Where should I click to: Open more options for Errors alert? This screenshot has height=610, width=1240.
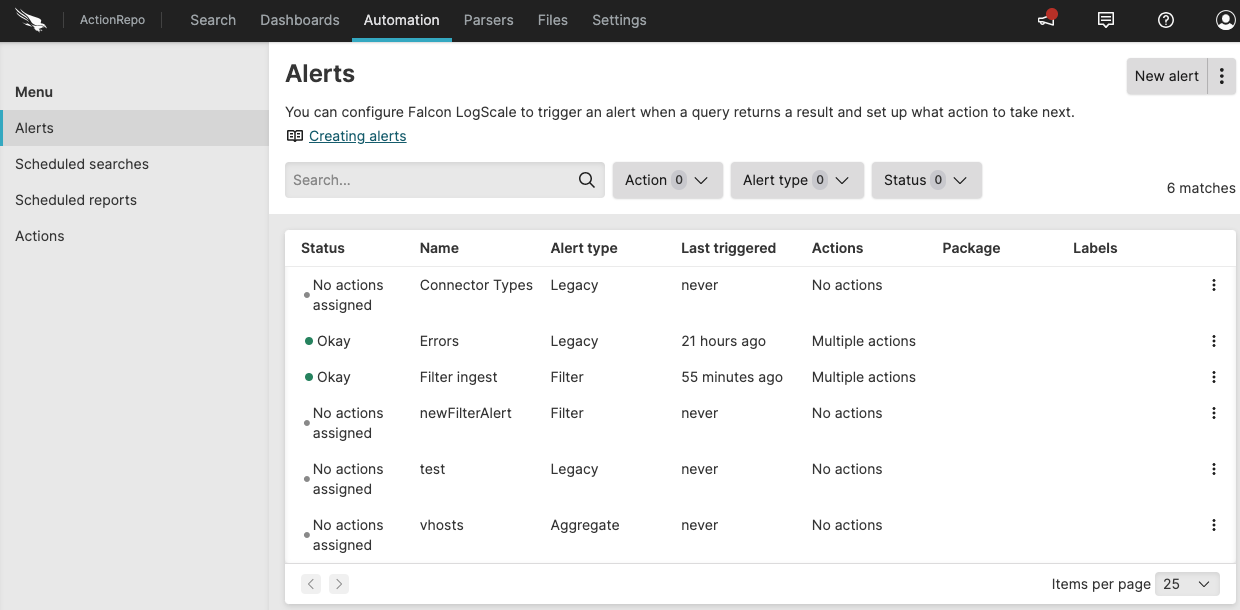tap(1214, 341)
